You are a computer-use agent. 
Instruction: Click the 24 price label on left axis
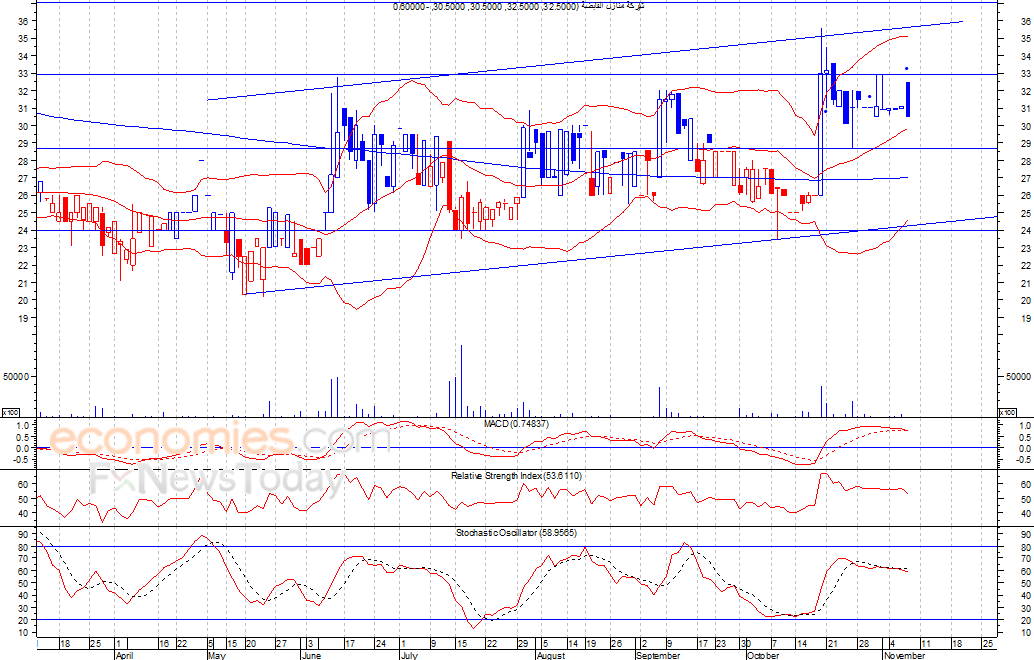pos(22,231)
